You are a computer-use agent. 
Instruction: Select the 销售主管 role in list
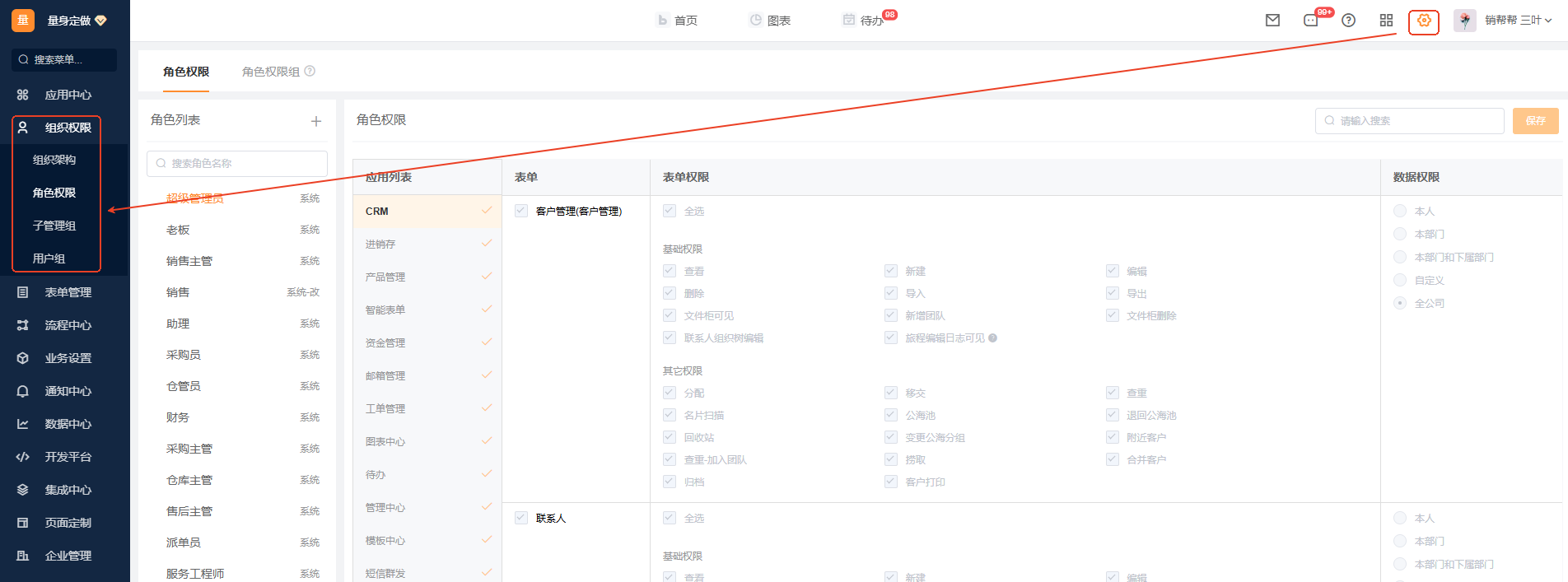[x=189, y=261]
